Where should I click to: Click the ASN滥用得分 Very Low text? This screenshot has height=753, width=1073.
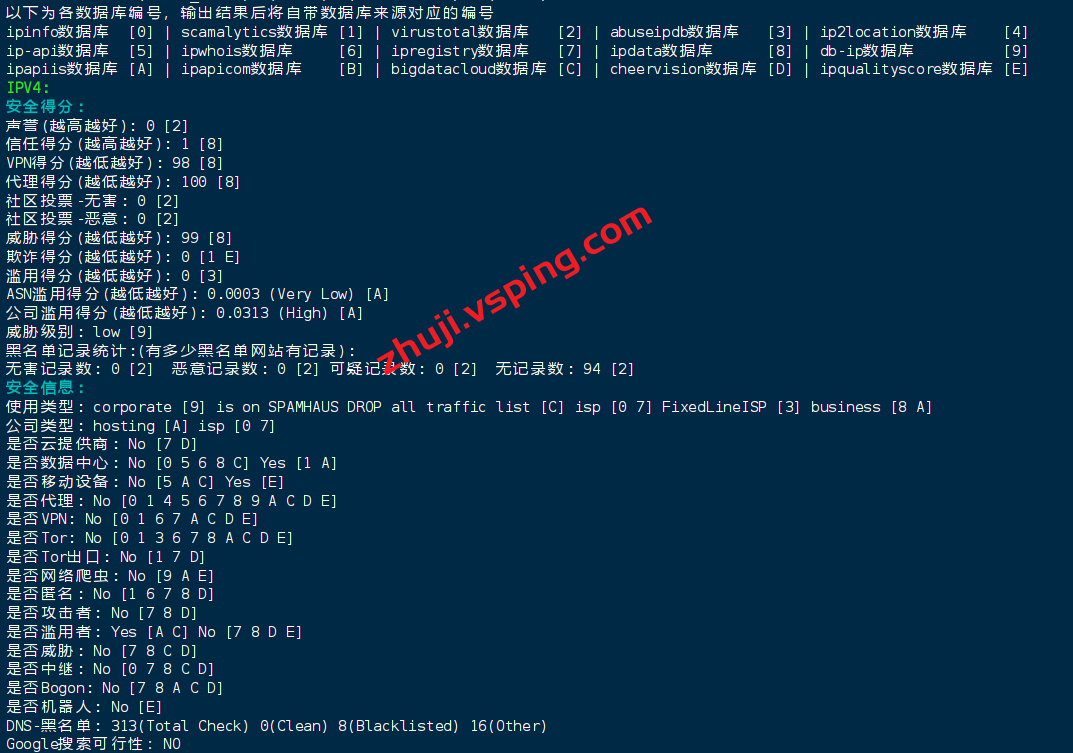point(311,294)
